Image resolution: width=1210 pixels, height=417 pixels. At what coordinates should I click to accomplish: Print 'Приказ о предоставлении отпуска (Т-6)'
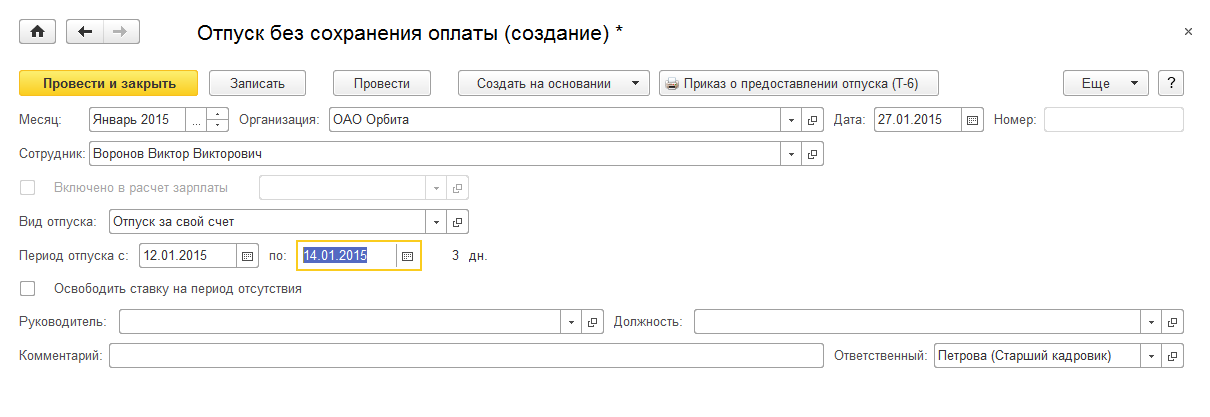point(799,83)
